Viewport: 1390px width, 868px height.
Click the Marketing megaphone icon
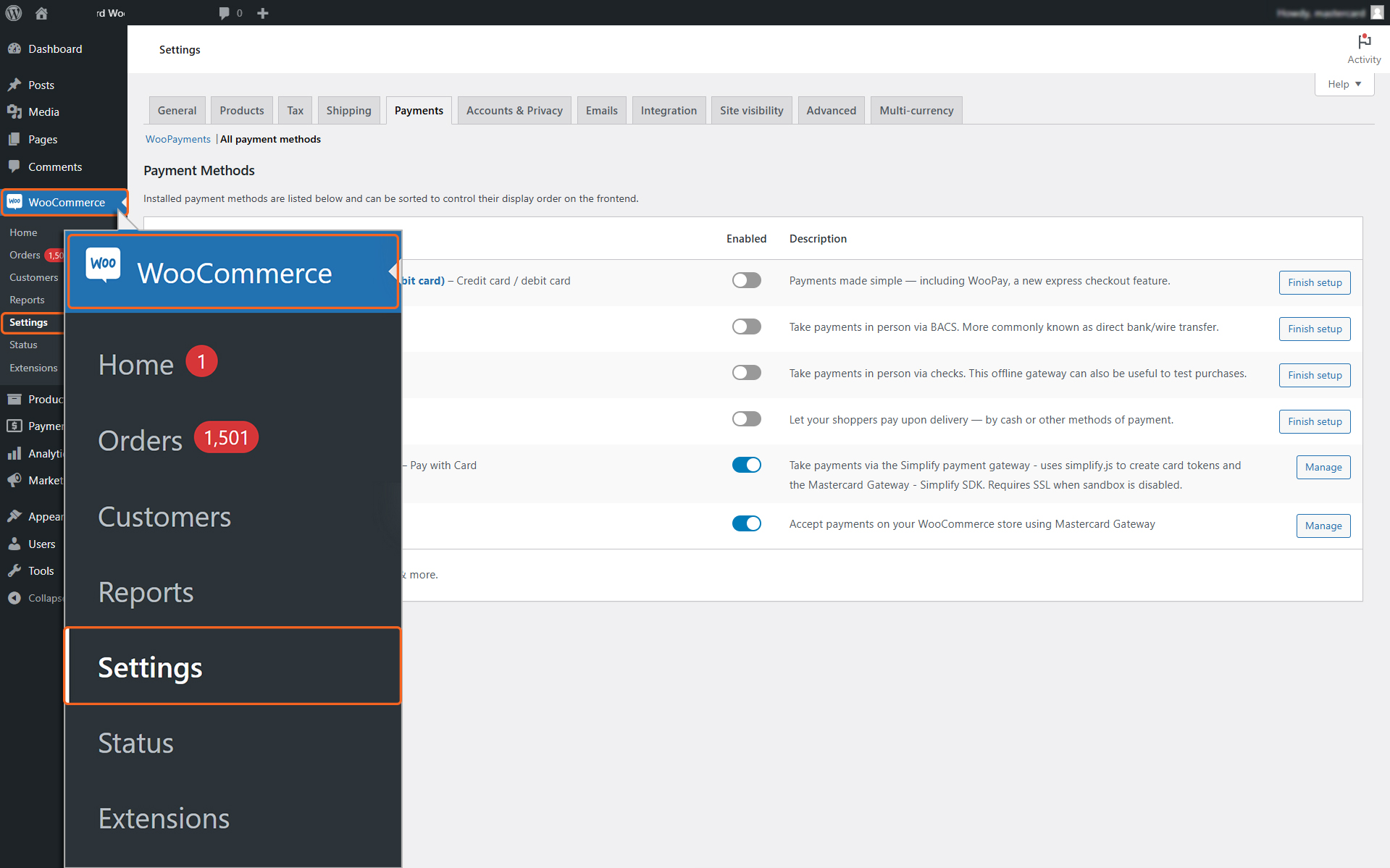(x=14, y=480)
